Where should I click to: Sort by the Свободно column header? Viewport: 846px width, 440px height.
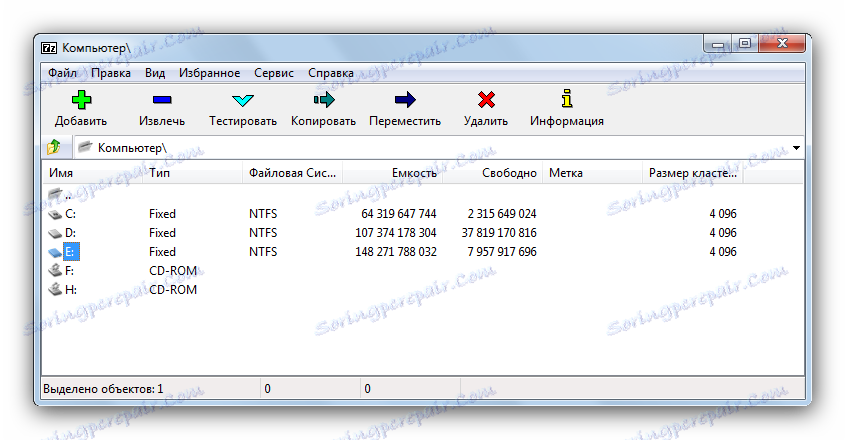pyautogui.click(x=492, y=173)
